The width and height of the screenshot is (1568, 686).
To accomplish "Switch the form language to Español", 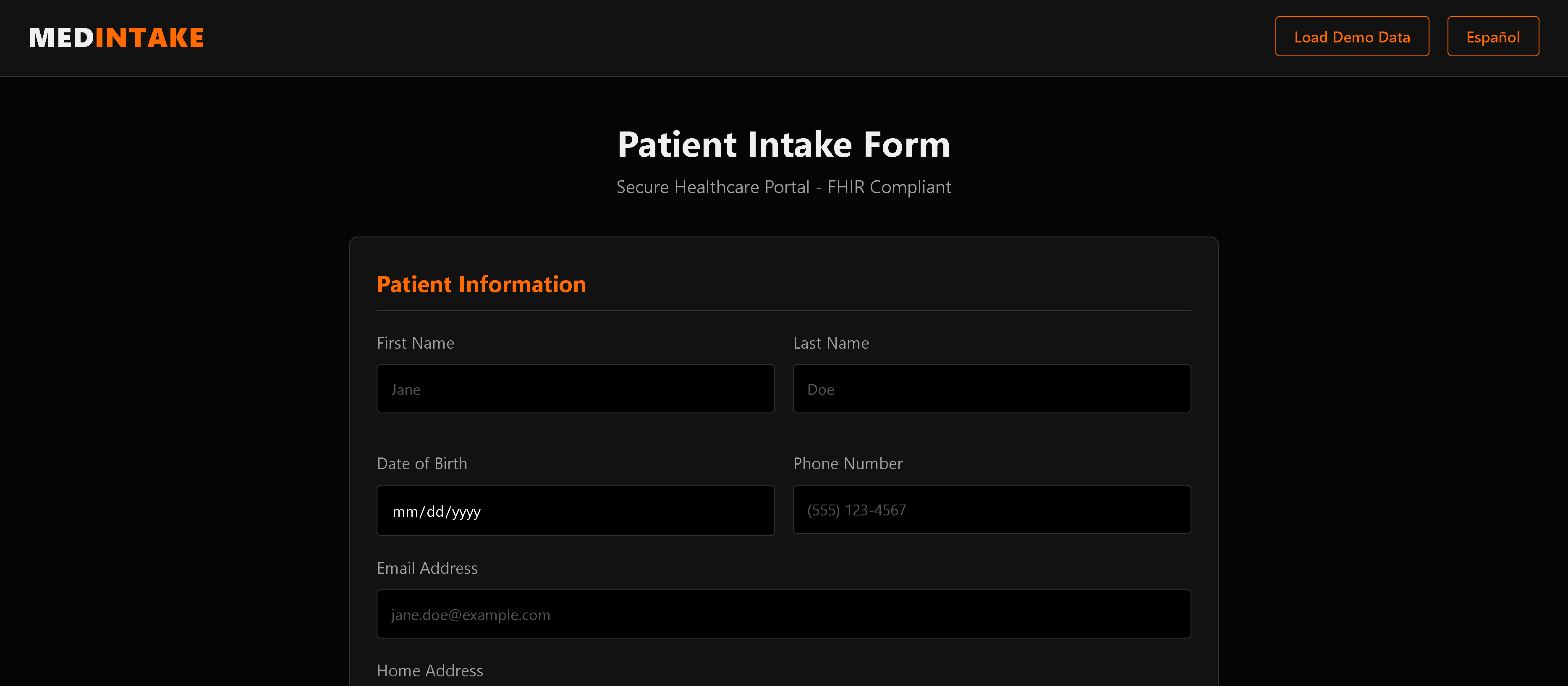I will pyautogui.click(x=1492, y=36).
